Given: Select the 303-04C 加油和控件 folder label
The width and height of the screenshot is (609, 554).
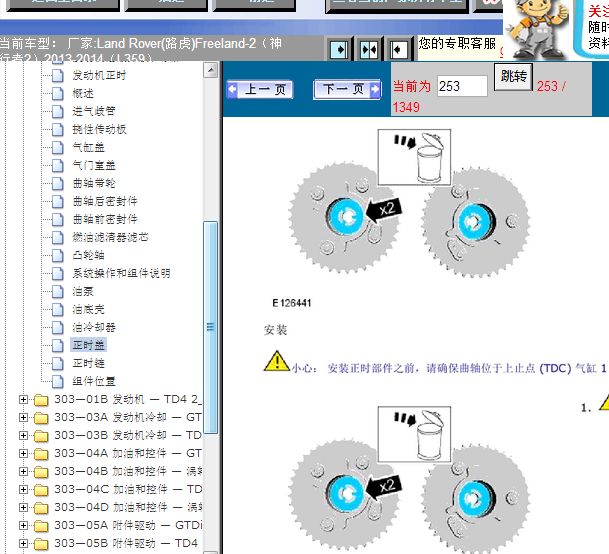Looking at the screenshot, I should click(128, 489).
